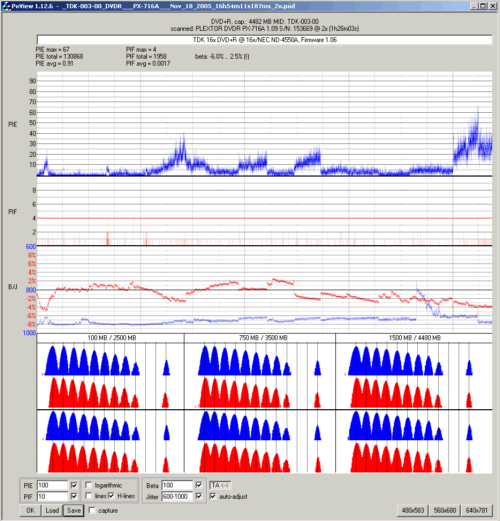
Task: Click the PIE scale input field
Action: pyautogui.click(x=53, y=485)
